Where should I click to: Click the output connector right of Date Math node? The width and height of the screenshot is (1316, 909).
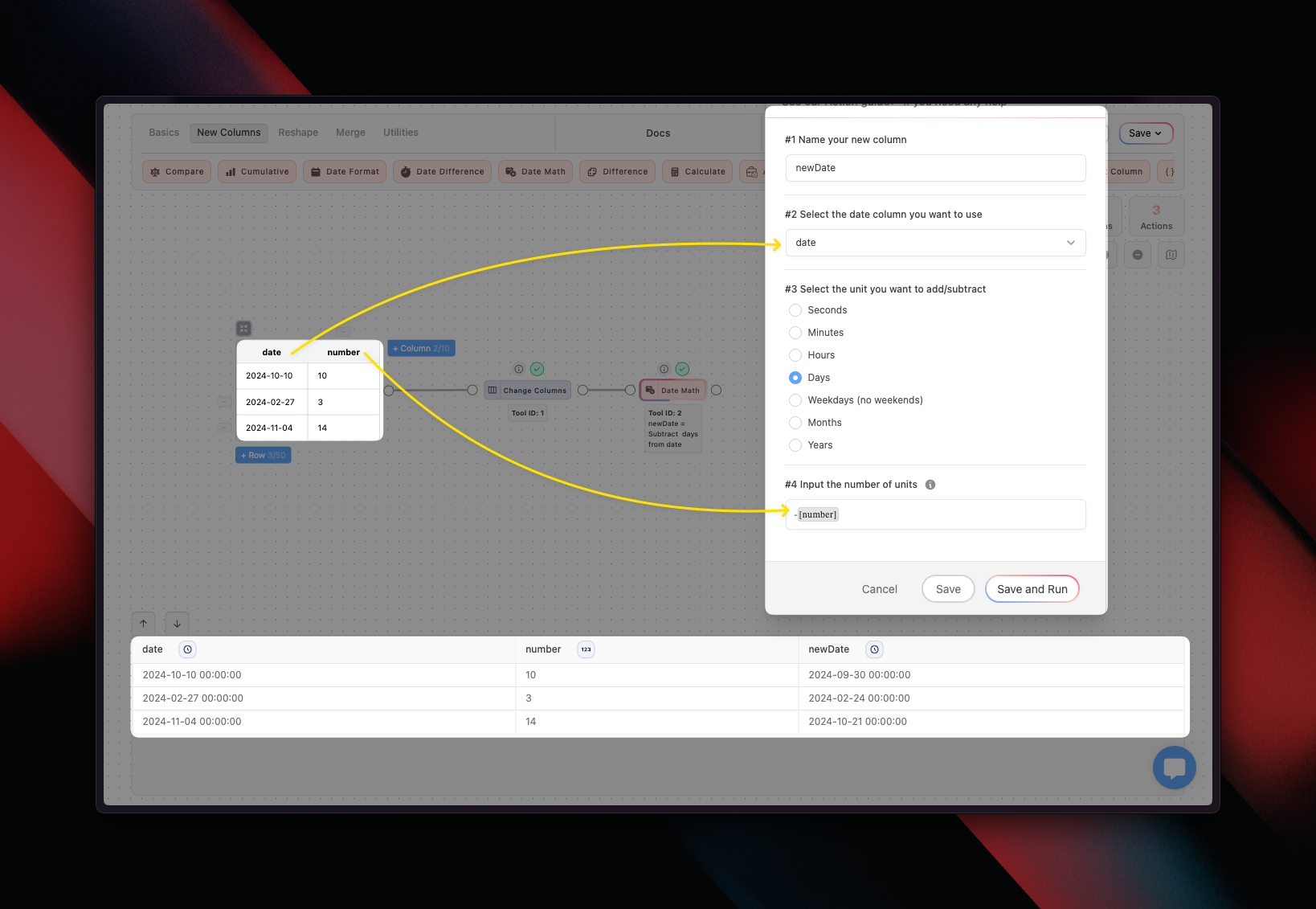click(716, 390)
